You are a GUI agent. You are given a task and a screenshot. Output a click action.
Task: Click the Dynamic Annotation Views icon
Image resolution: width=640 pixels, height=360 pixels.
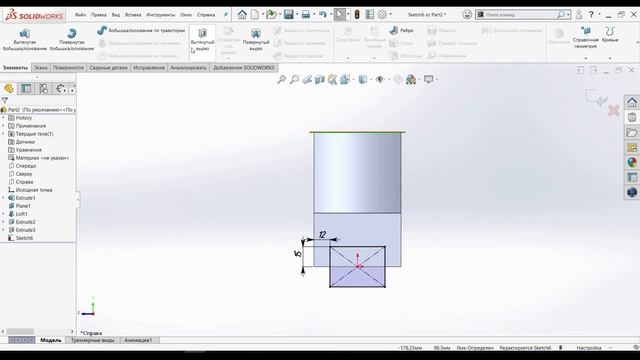tap(332, 79)
